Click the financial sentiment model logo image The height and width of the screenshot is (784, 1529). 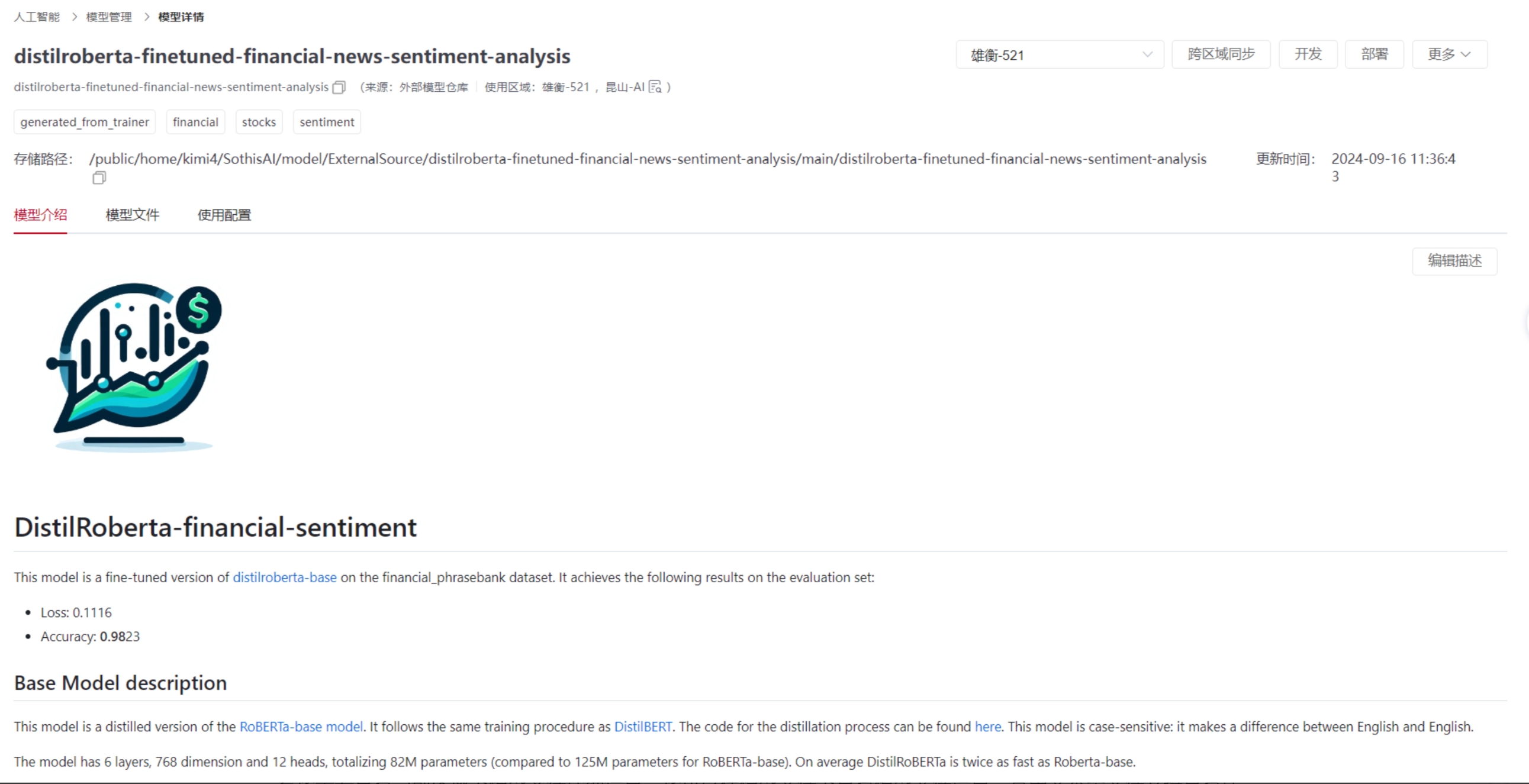tap(136, 367)
